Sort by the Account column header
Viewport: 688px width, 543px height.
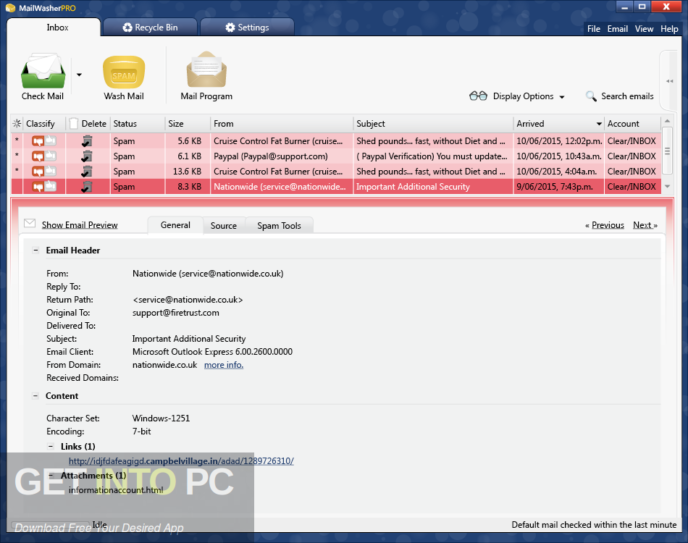click(x=632, y=124)
